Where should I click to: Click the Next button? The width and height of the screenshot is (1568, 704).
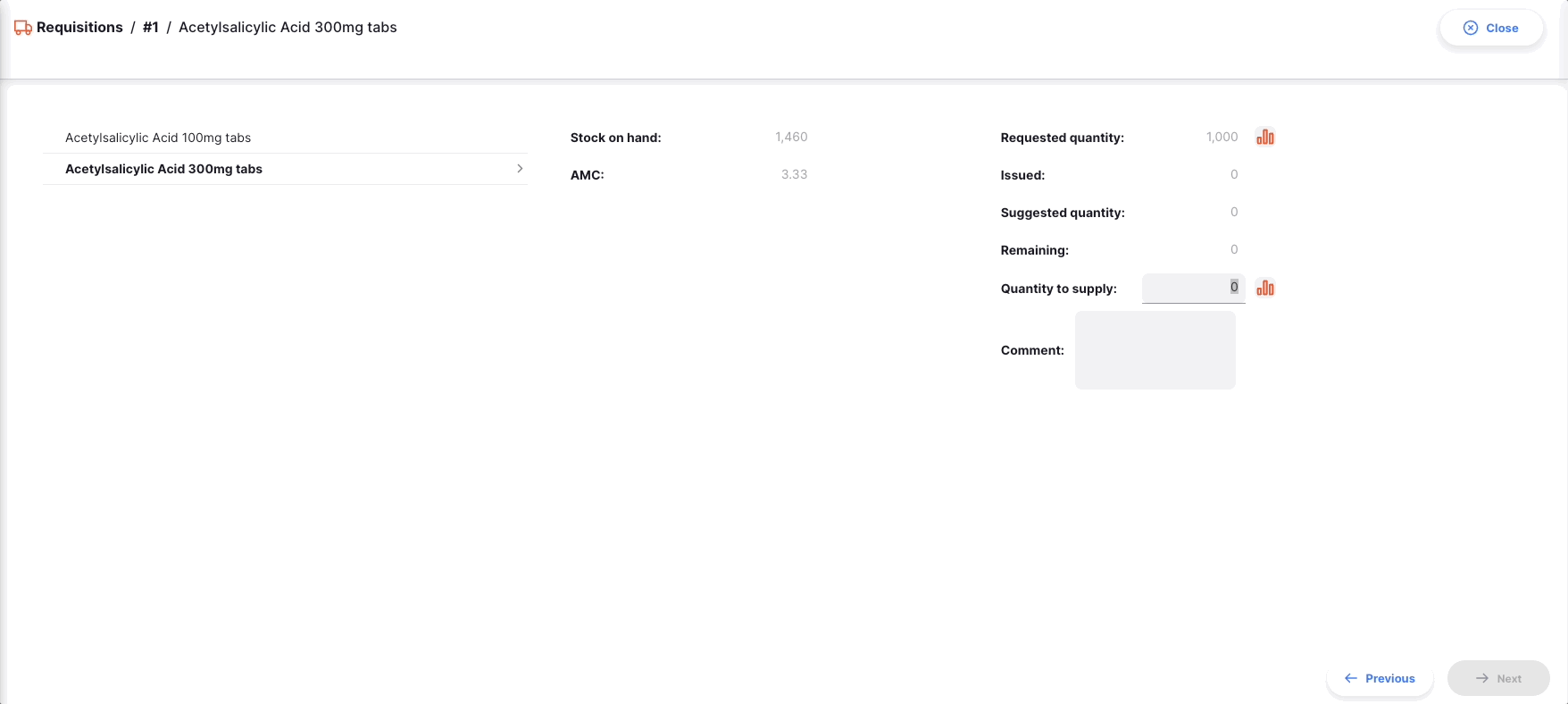pyautogui.click(x=1498, y=678)
